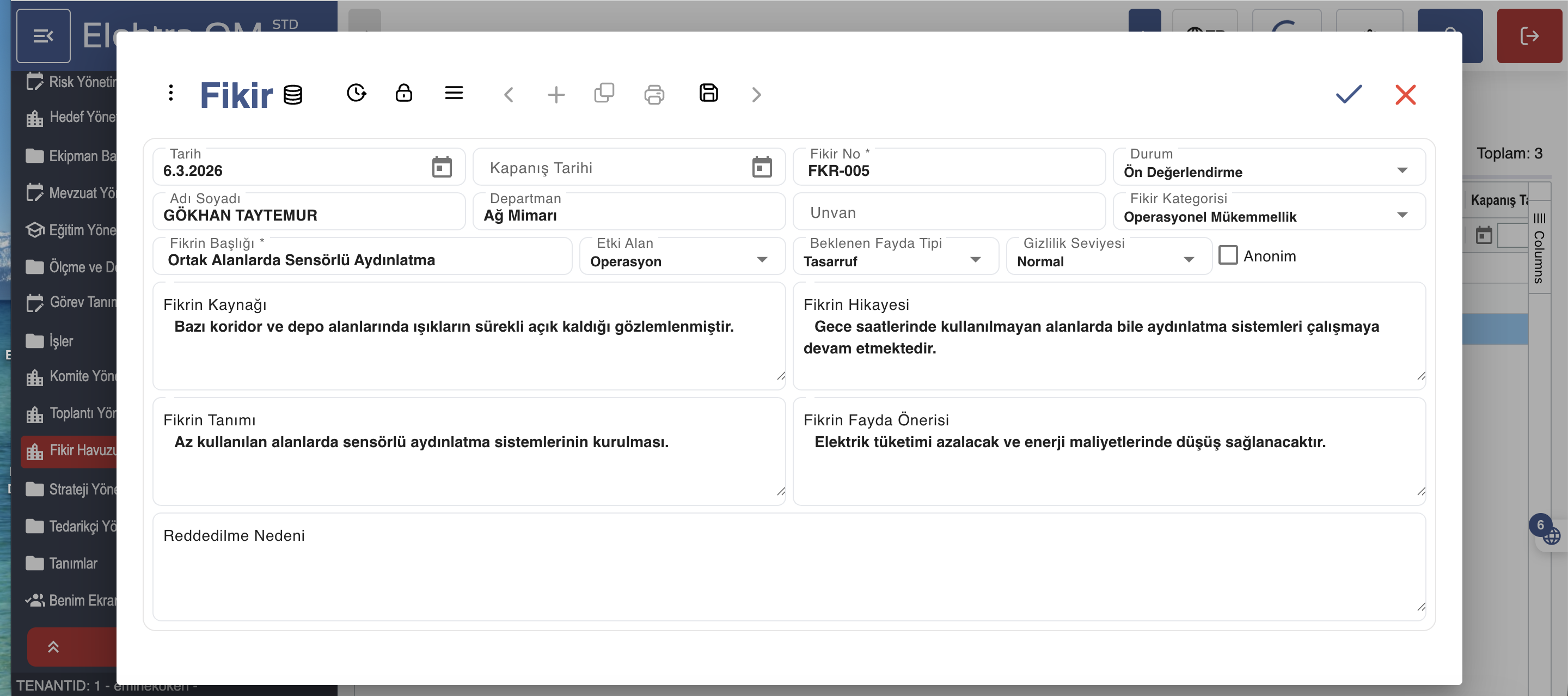Viewport: 1568px width, 696px height.
Task: Expand Fikir Kategorisi dropdown
Action: tap(1402, 215)
